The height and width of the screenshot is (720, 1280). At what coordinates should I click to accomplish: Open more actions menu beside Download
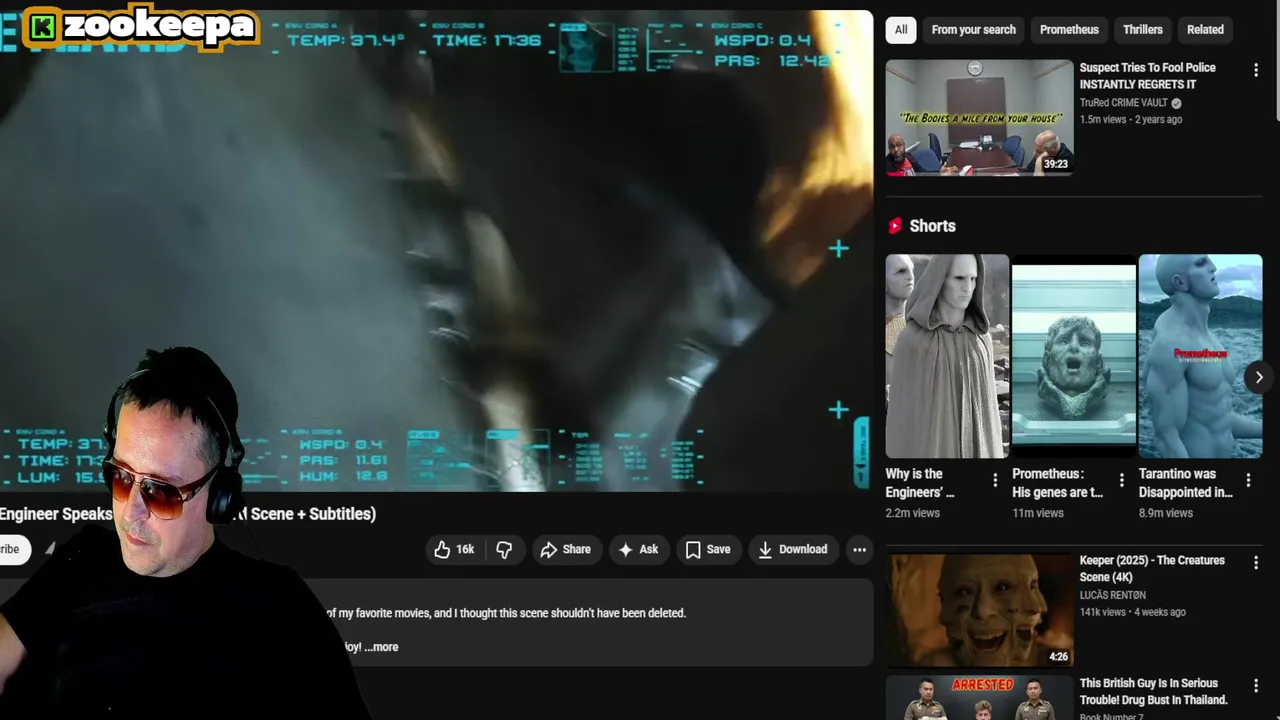tap(859, 549)
